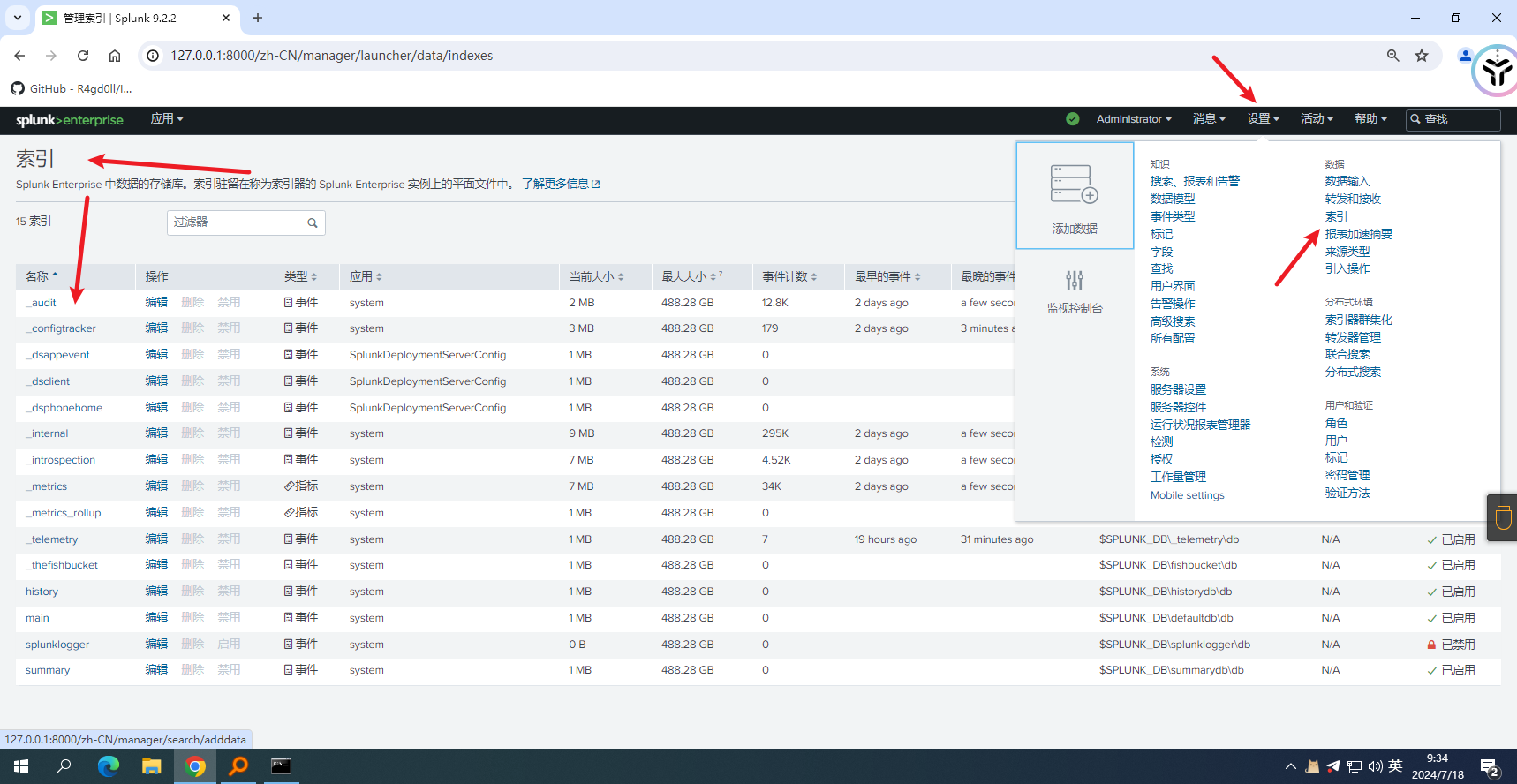The image size is (1517, 784).
Task: Click the site information icon in the address bar
Action: (153, 56)
